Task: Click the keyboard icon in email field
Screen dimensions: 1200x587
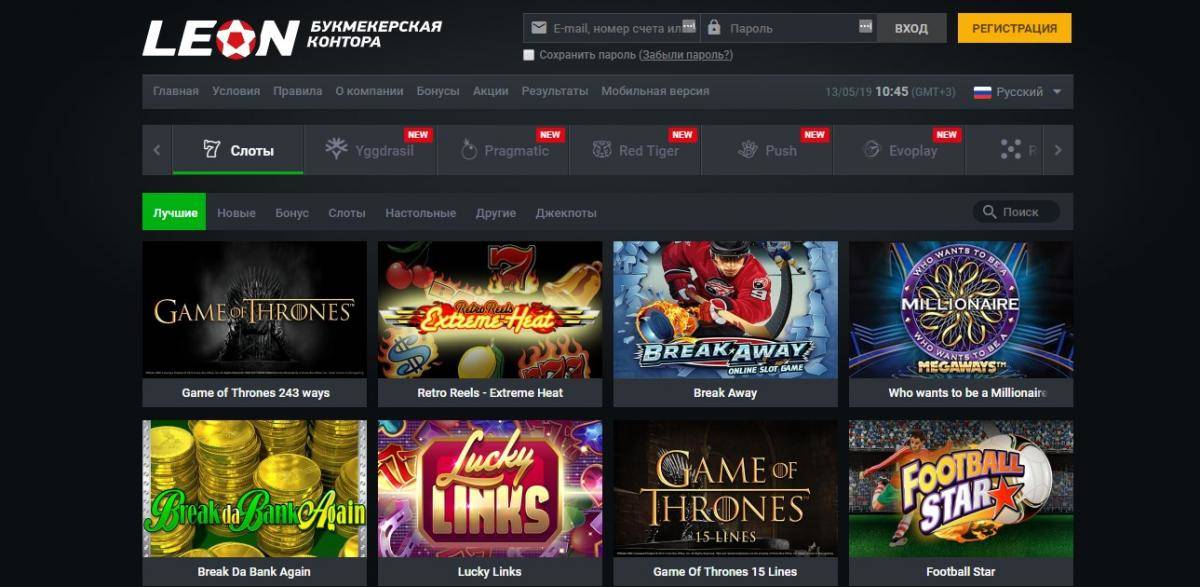Action: [688, 28]
